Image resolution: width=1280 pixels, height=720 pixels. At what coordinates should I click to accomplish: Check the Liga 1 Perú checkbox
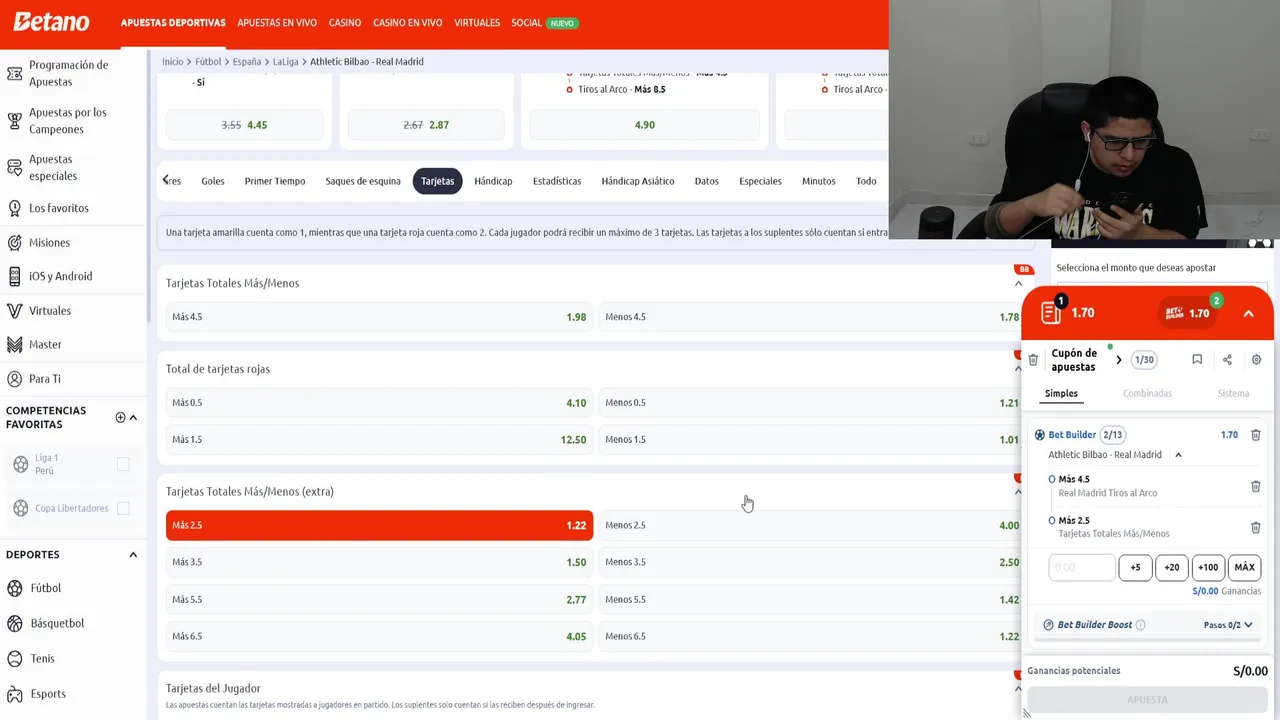pos(123,464)
